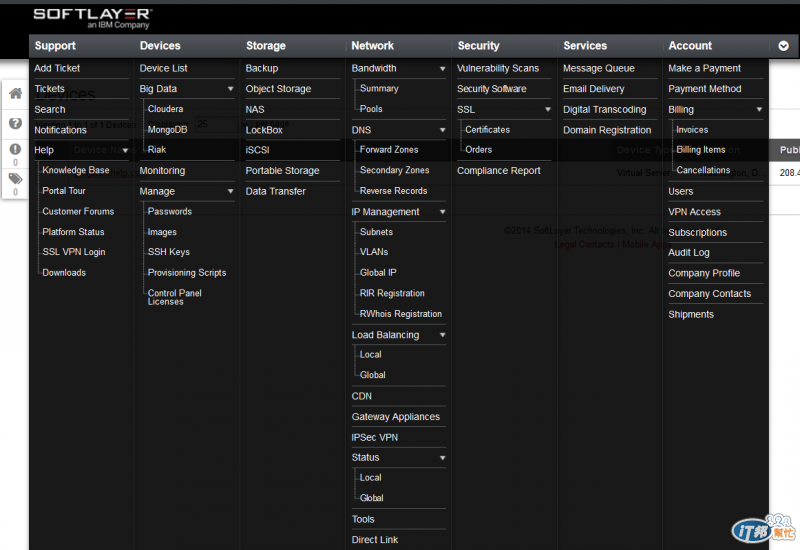This screenshot has height=550, width=800.
Task: Select Provisioning Scripts
Action: [x=187, y=273]
